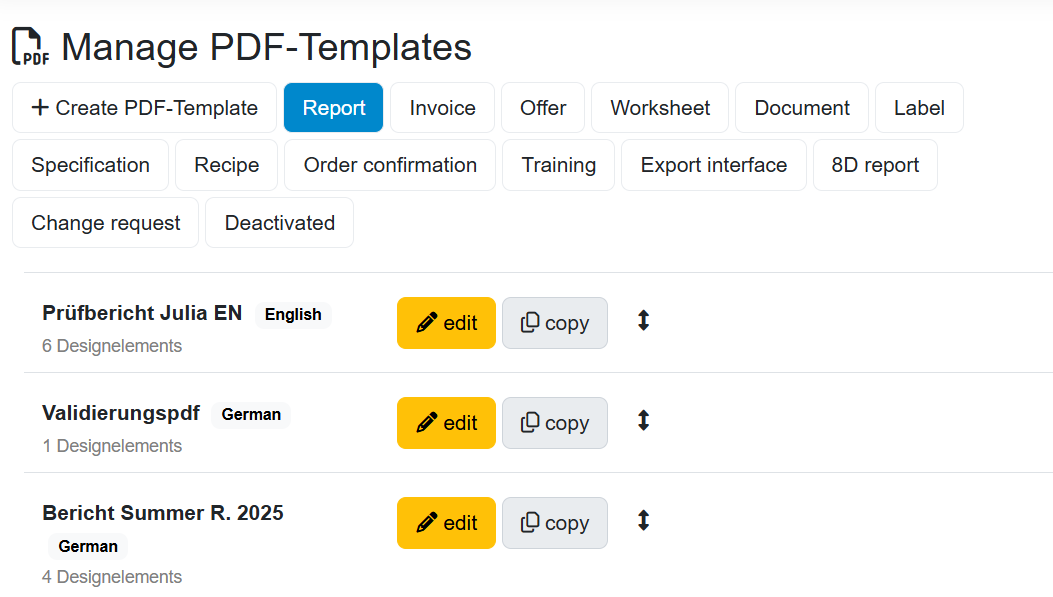Switch to the Invoice tab

(443, 107)
